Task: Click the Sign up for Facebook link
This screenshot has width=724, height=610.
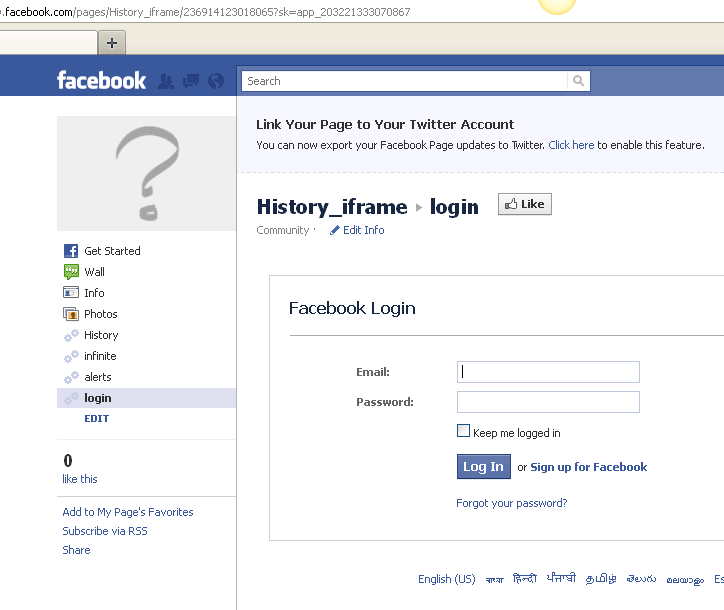Action: pos(588,467)
